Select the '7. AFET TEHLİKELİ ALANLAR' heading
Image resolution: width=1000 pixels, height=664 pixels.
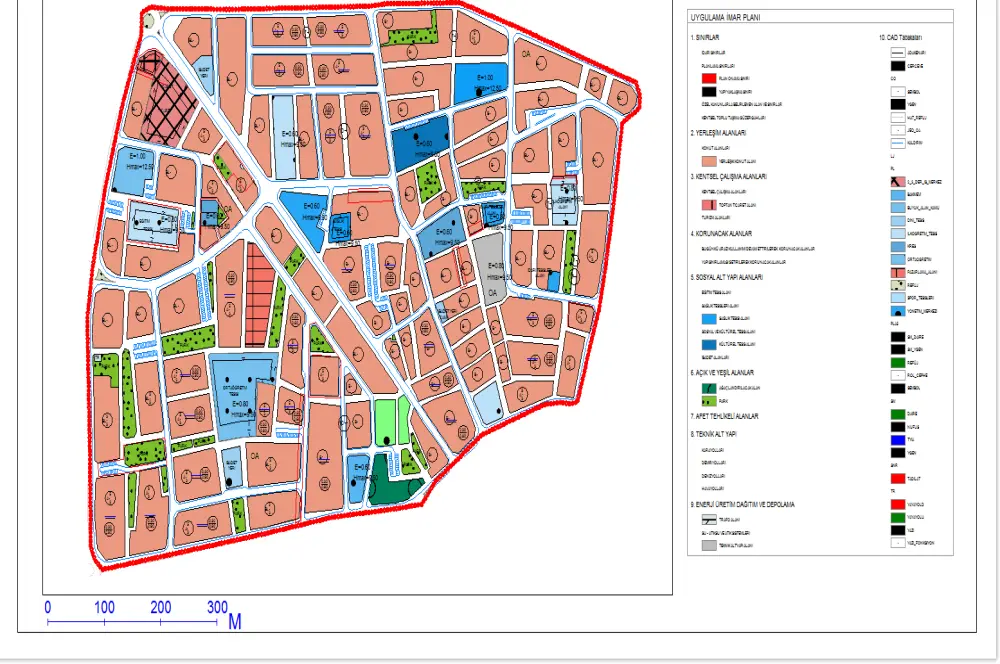[x=724, y=417]
